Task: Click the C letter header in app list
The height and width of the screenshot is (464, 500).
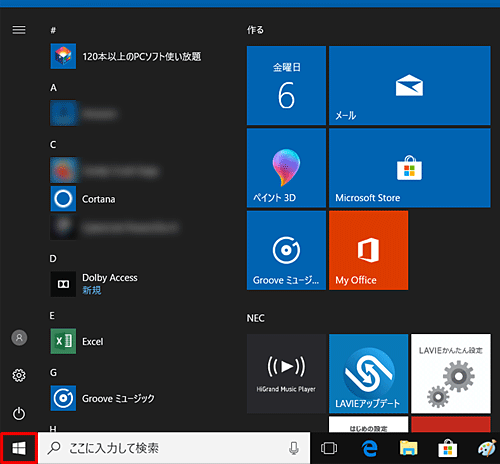Action: tap(53, 145)
